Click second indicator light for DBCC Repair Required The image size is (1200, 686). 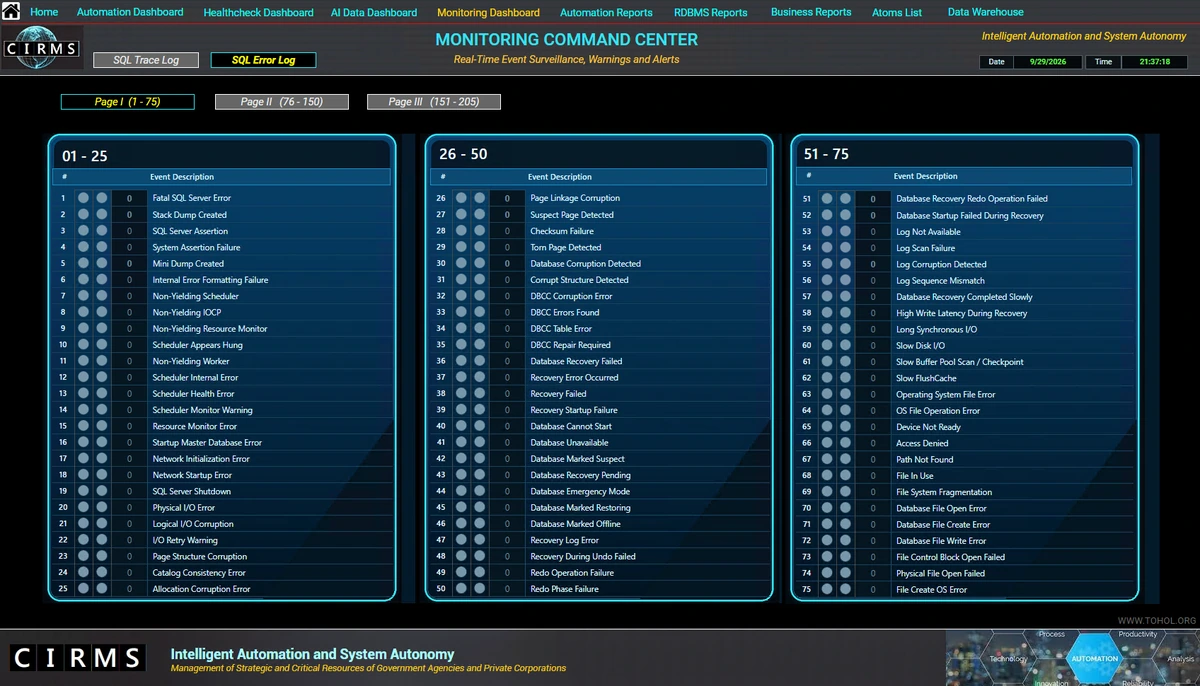click(479, 345)
